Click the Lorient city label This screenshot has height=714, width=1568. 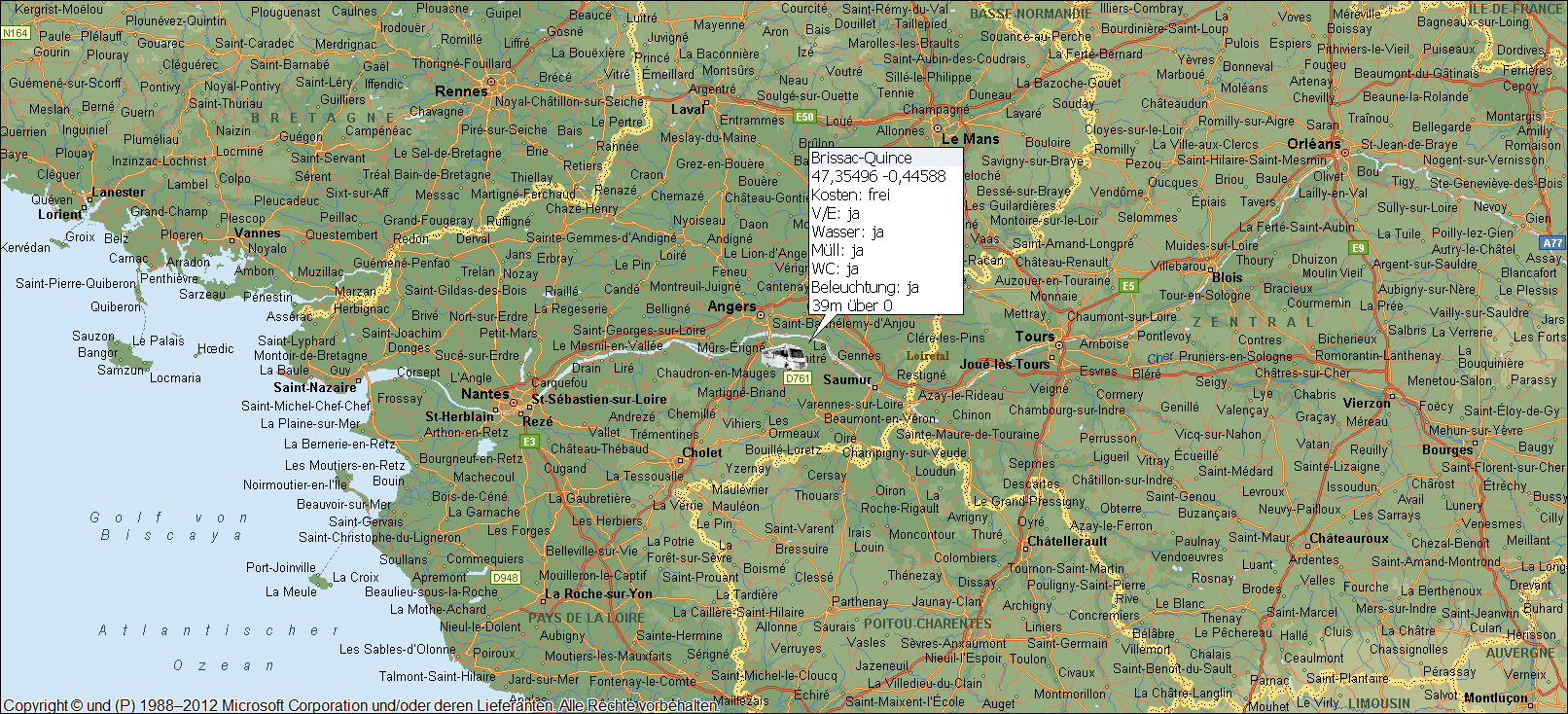pyautogui.click(x=60, y=215)
